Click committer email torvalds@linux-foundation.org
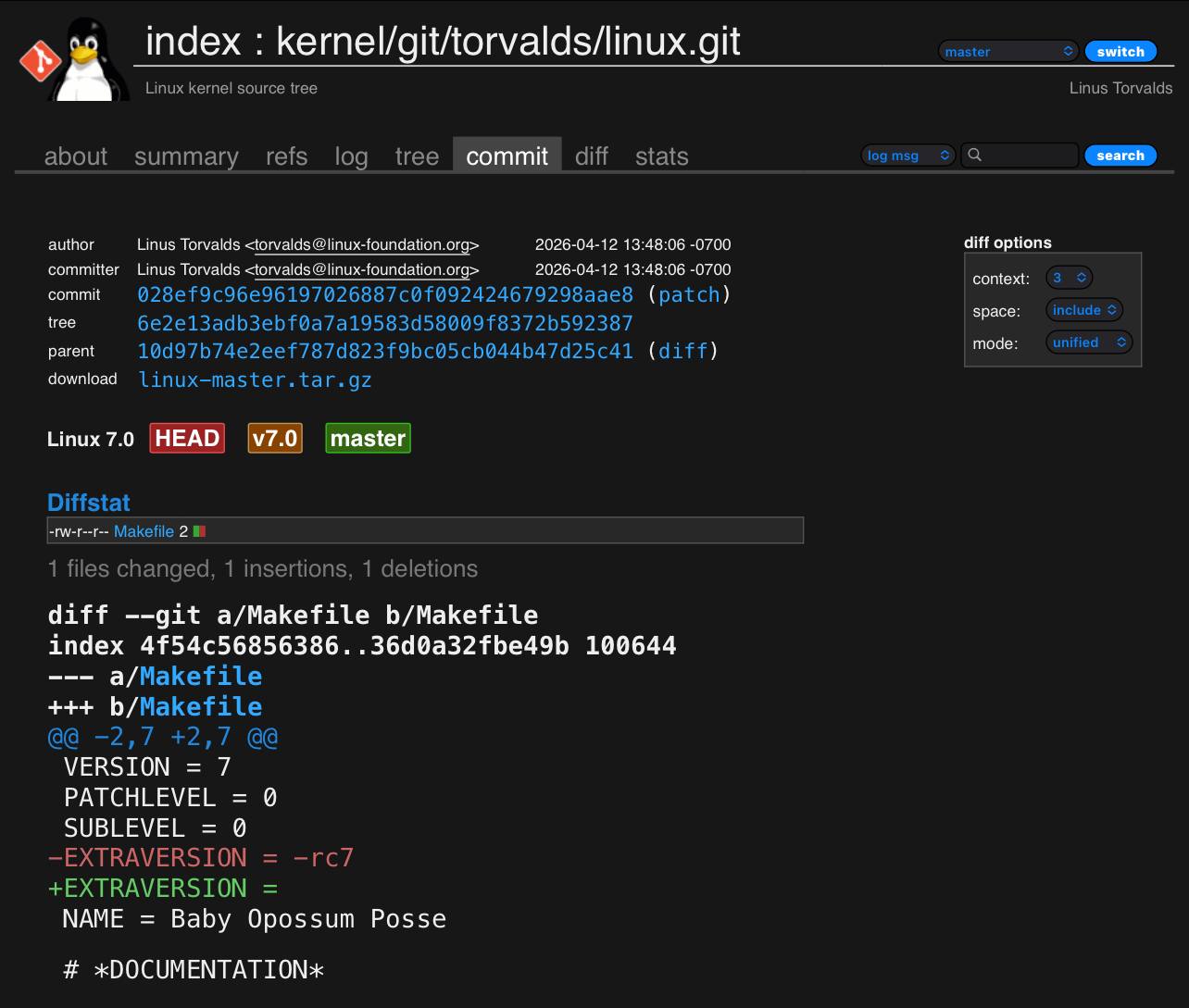Viewport: 1189px width, 1008px height. 362,270
